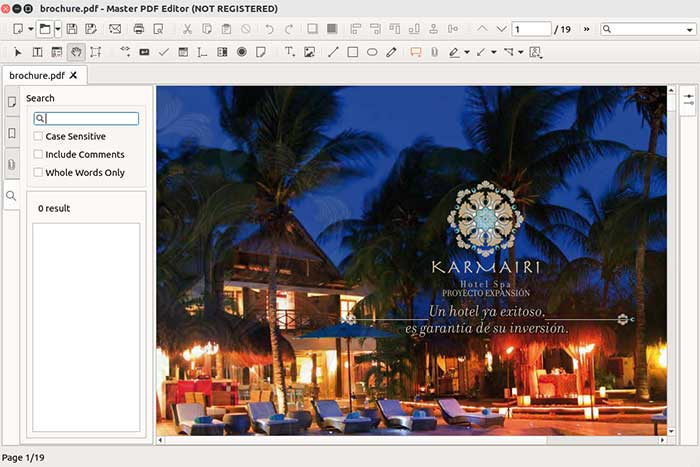Open the Highlight tool dropdown arrow
The image size is (700, 467).
pyautogui.click(x=467, y=52)
